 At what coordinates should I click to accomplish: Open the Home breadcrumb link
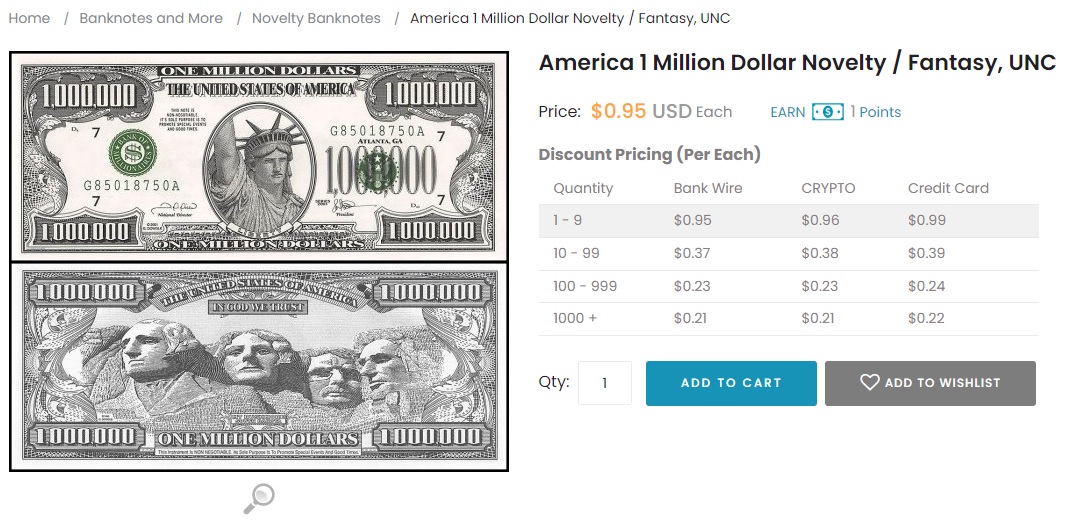[29, 18]
